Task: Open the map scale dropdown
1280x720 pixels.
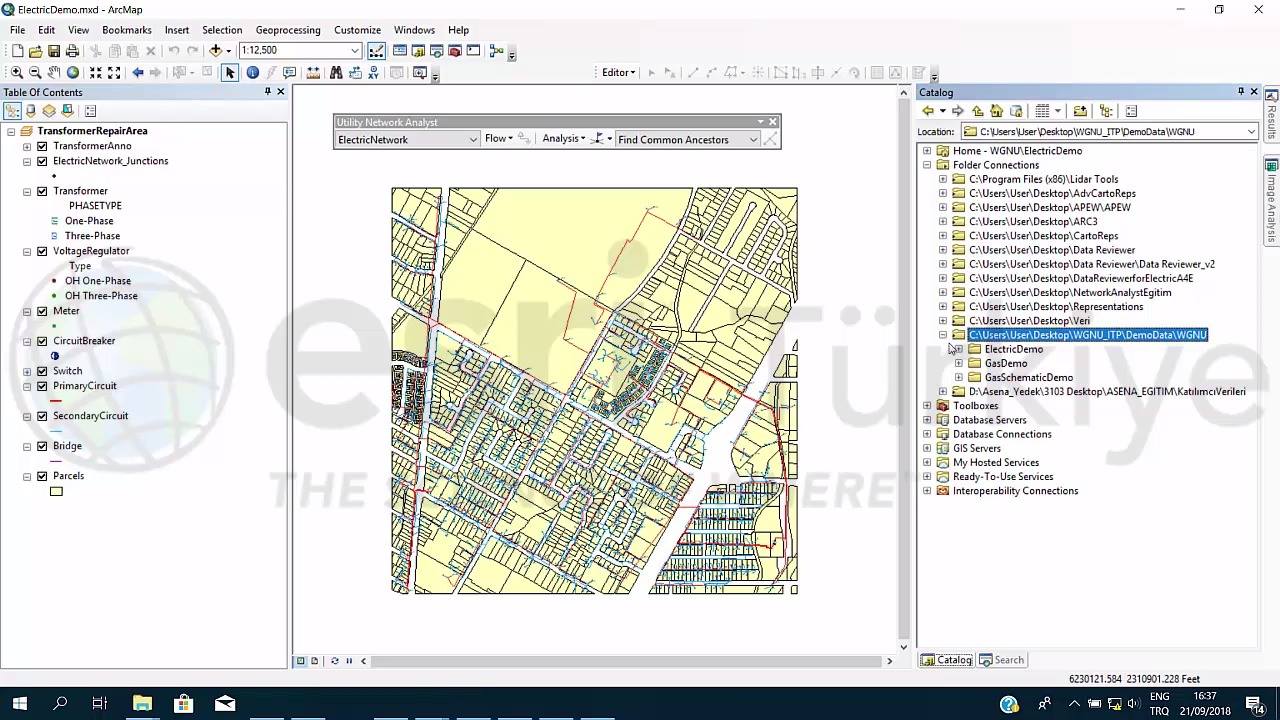Action: click(x=355, y=51)
